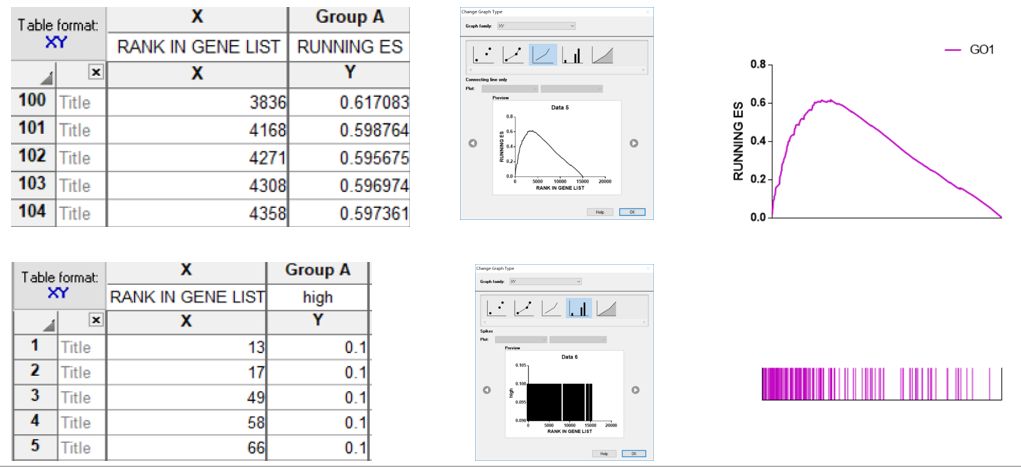
Task: Click OK in the Data 5 dialog
Action: click(x=632, y=212)
